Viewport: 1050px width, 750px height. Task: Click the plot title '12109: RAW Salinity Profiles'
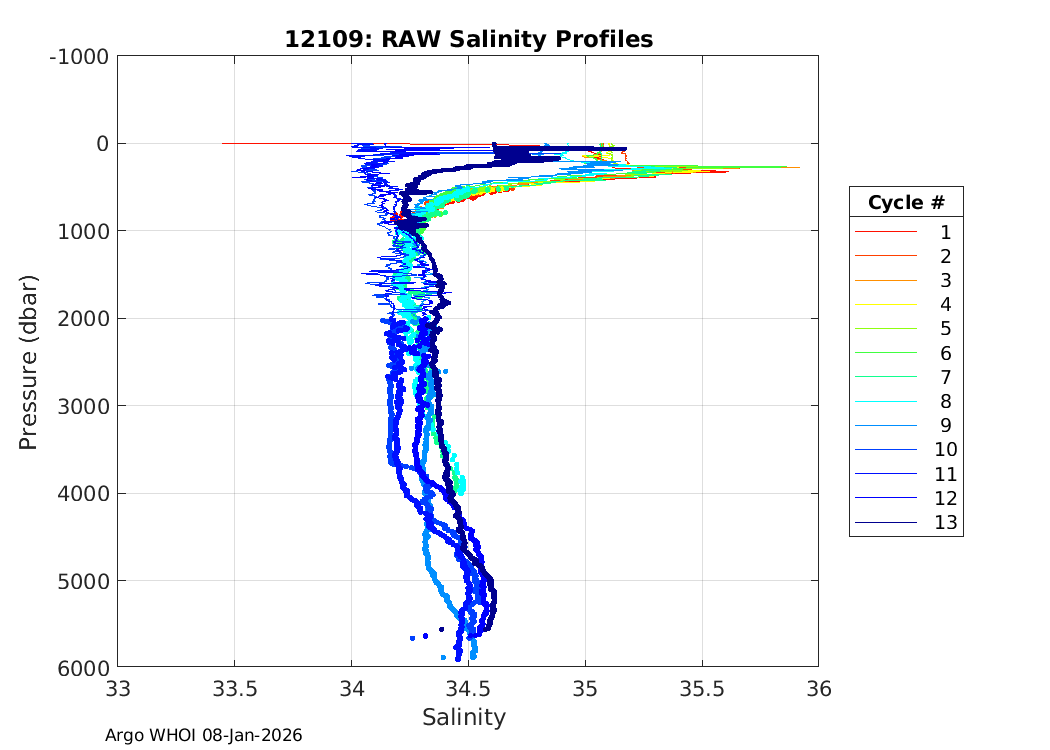[468, 39]
